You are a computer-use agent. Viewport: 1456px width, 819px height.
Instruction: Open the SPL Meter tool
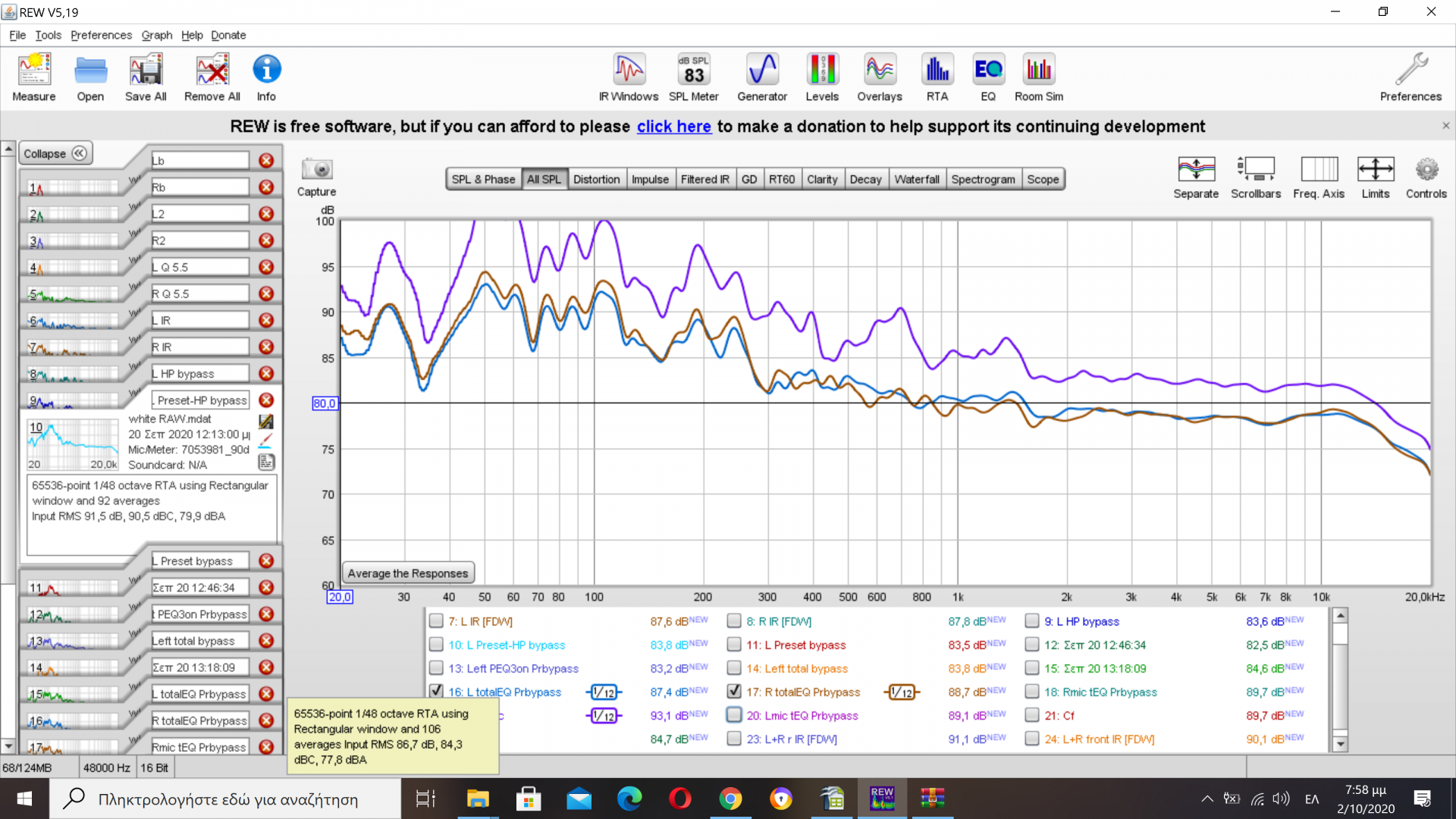[693, 77]
